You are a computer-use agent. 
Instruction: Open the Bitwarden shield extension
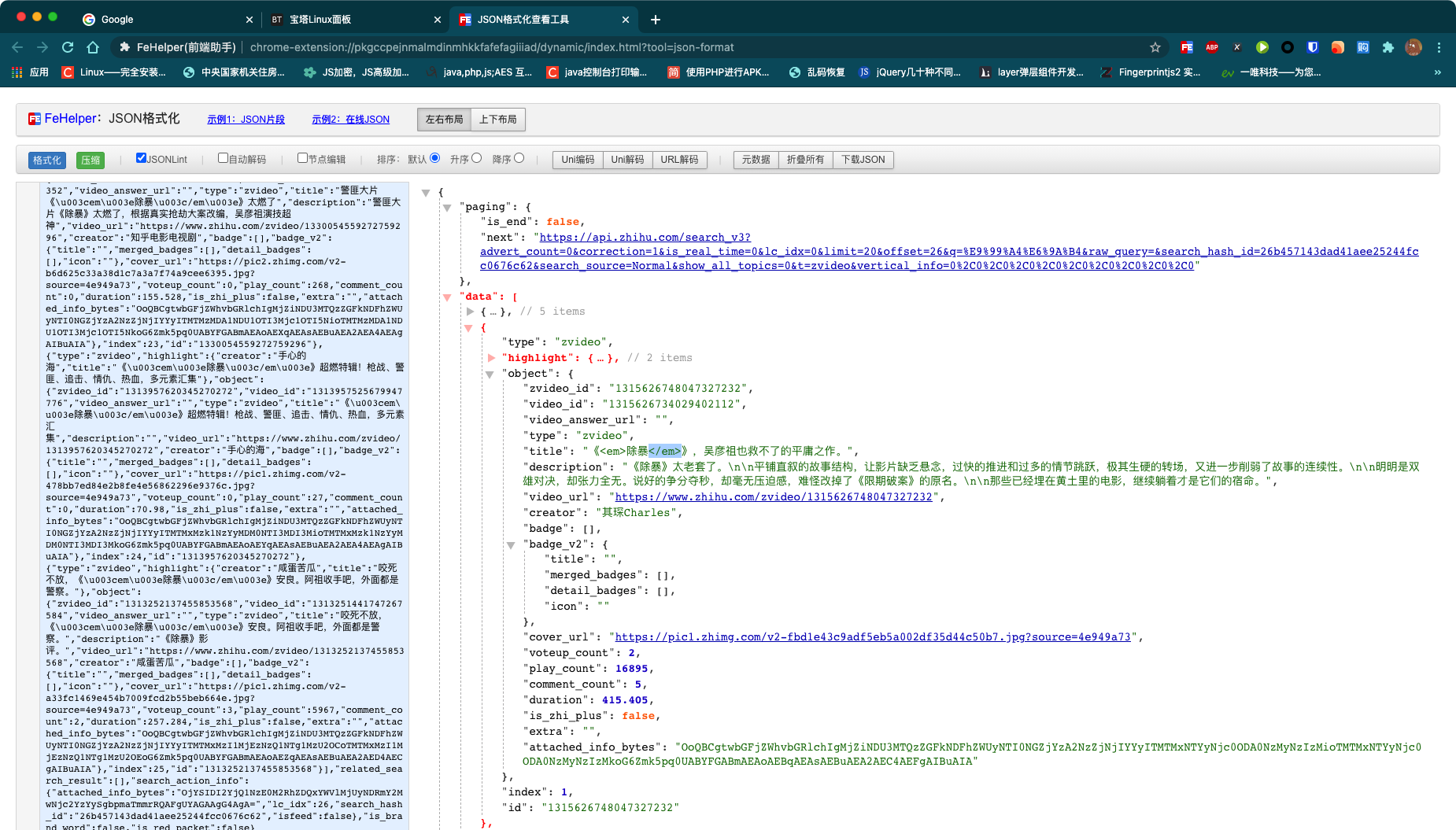pos(1313,47)
